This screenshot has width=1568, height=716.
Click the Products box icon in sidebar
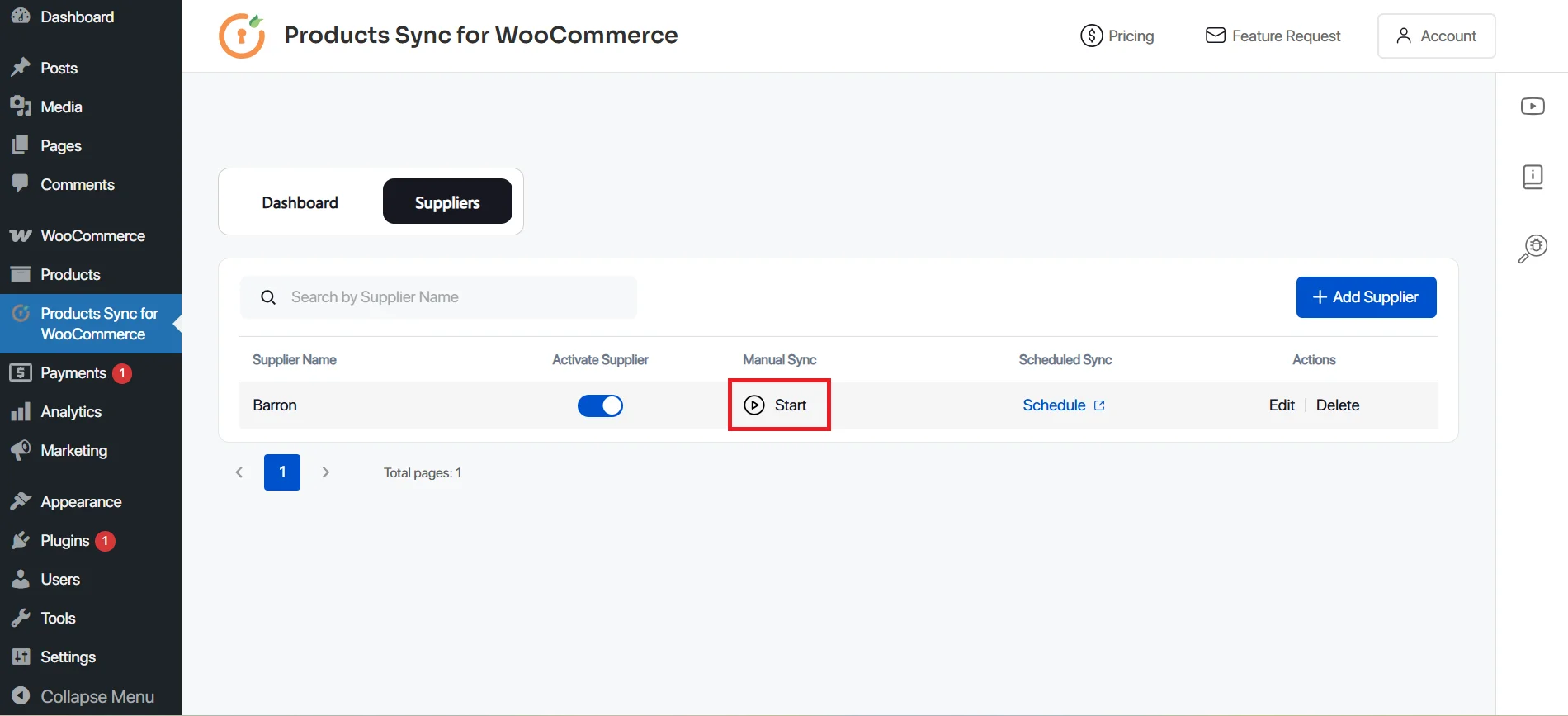[21, 274]
